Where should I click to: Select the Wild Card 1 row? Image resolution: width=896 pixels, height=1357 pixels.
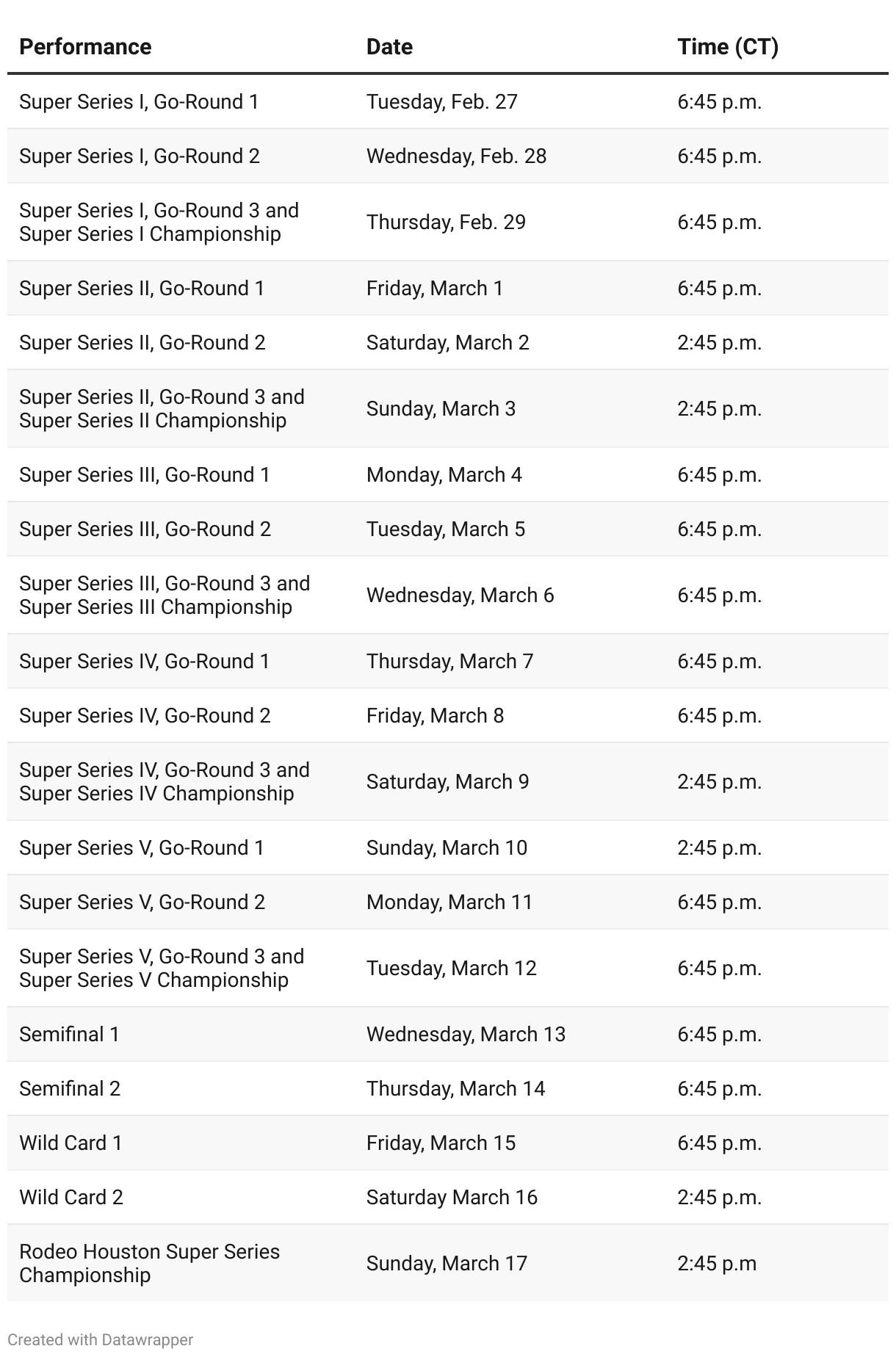pos(448,1143)
